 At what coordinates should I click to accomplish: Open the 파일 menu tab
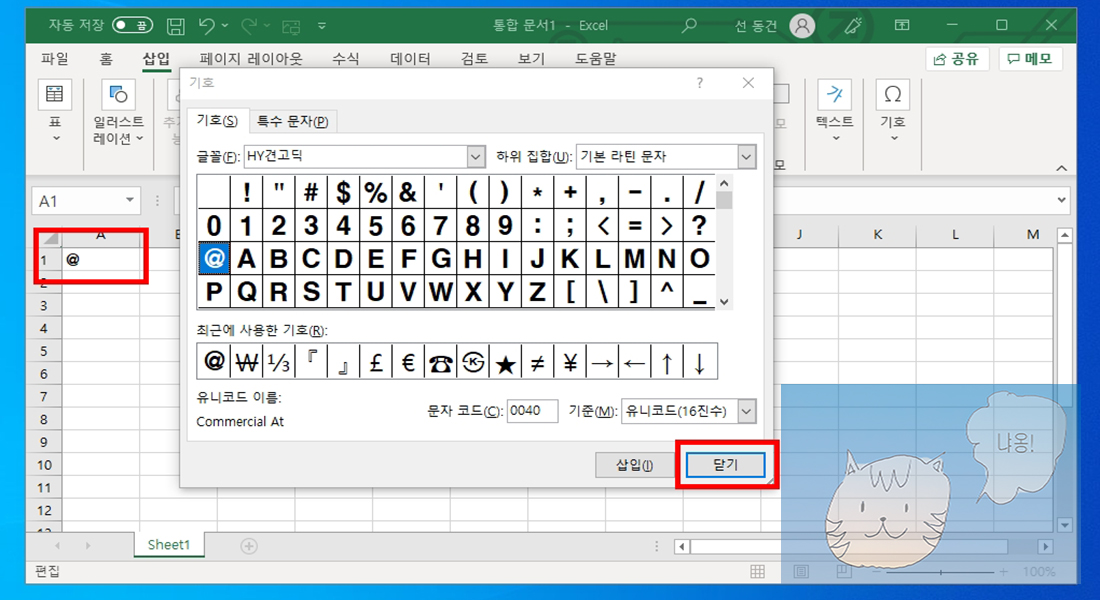pos(55,59)
